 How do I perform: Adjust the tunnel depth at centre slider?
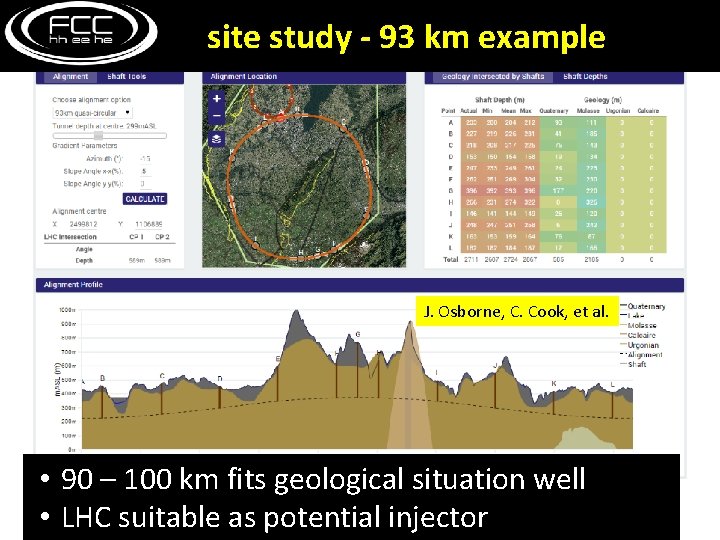(109, 136)
